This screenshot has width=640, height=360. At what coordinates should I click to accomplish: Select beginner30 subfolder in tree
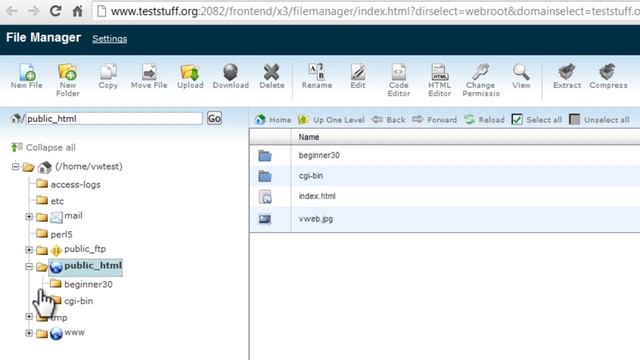(x=88, y=284)
